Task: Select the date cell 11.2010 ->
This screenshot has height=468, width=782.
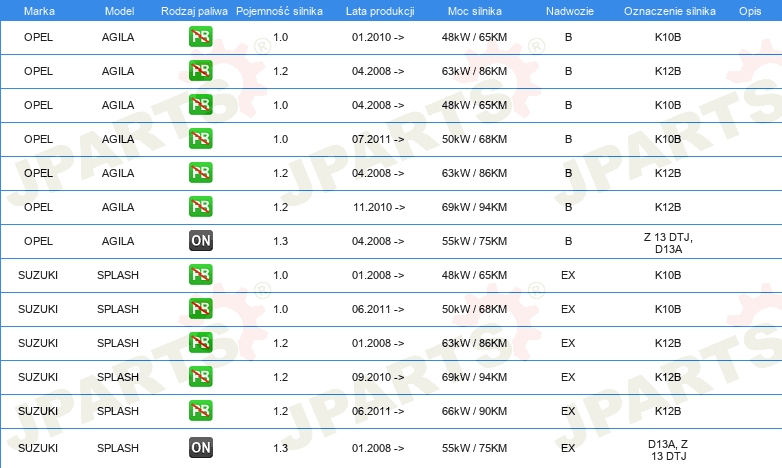Action: [379, 207]
